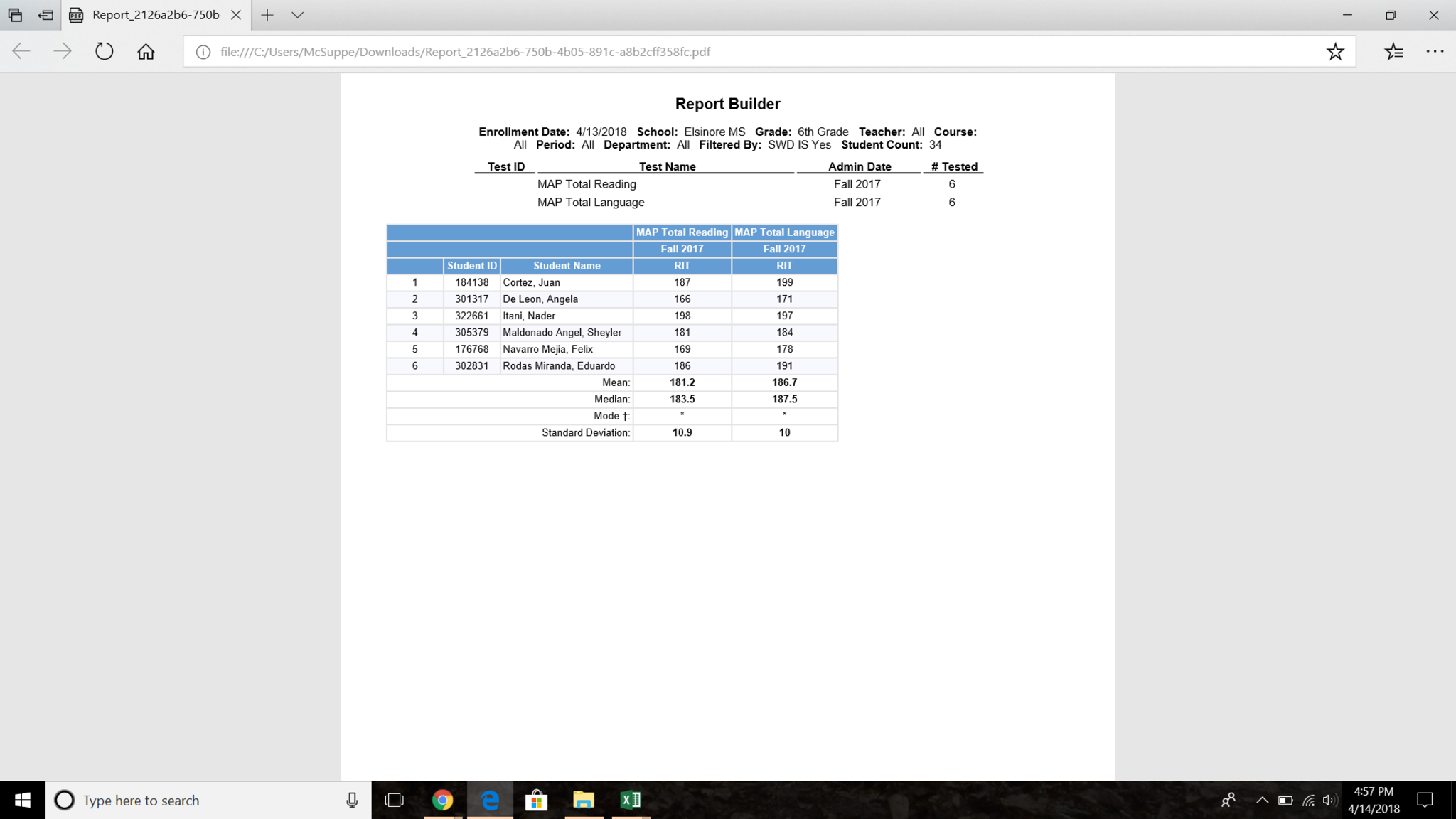The width and height of the screenshot is (1456, 819).
Task: Open a new tab
Action: [267, 15]
